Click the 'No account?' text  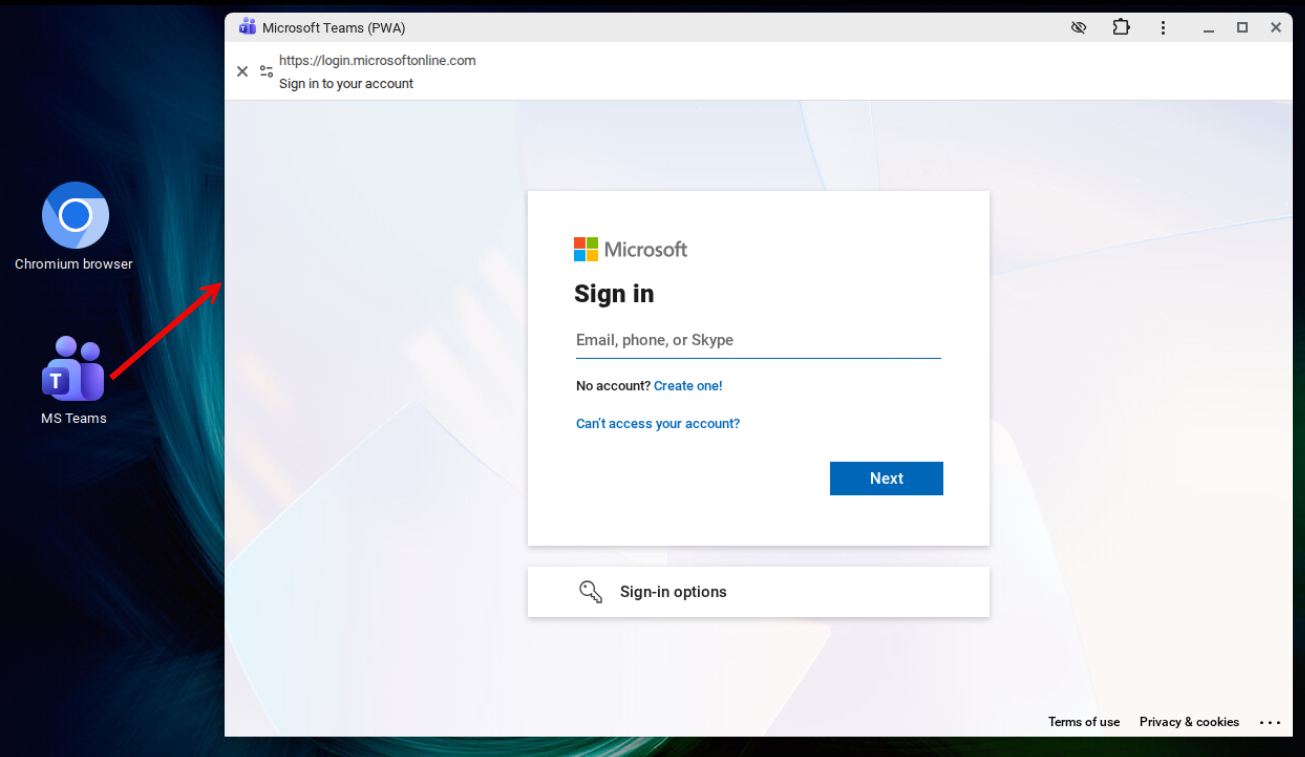pos(613,386)
